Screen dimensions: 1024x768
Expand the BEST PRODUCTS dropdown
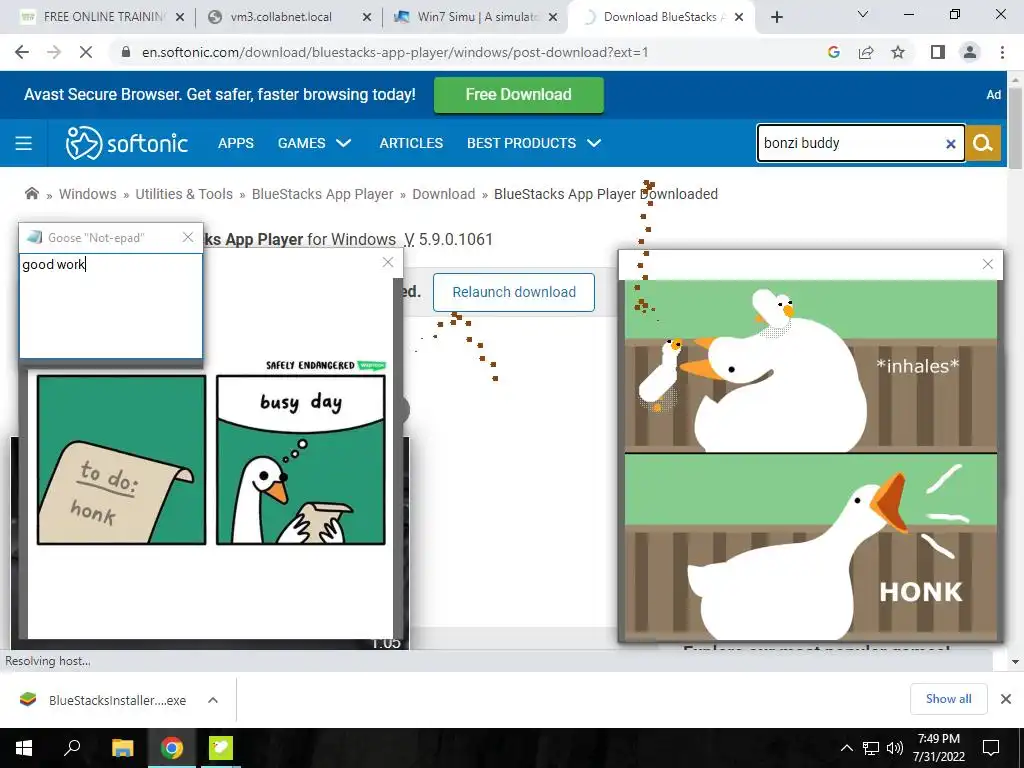[x=534, y=143]
